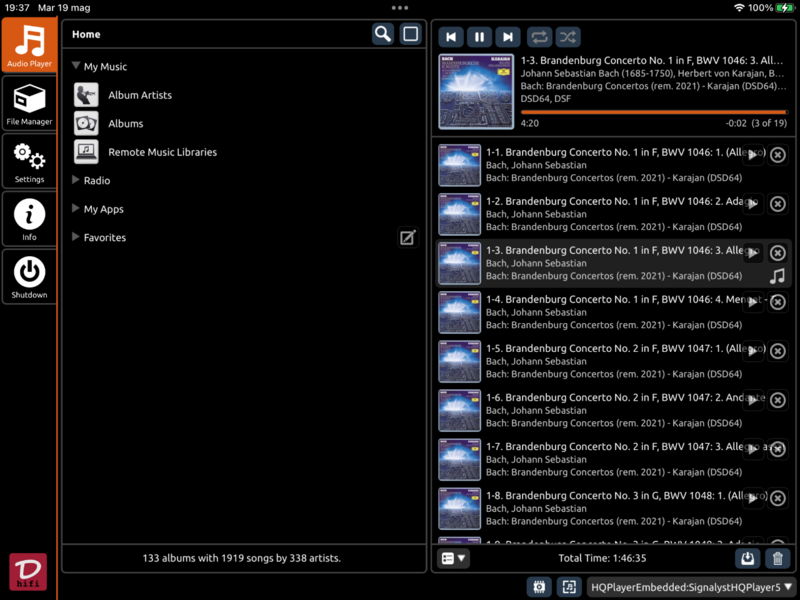Click the -0:02 remaining time label
The height and width of the screenshot is (600, 800).
click(x=736, y=123)
